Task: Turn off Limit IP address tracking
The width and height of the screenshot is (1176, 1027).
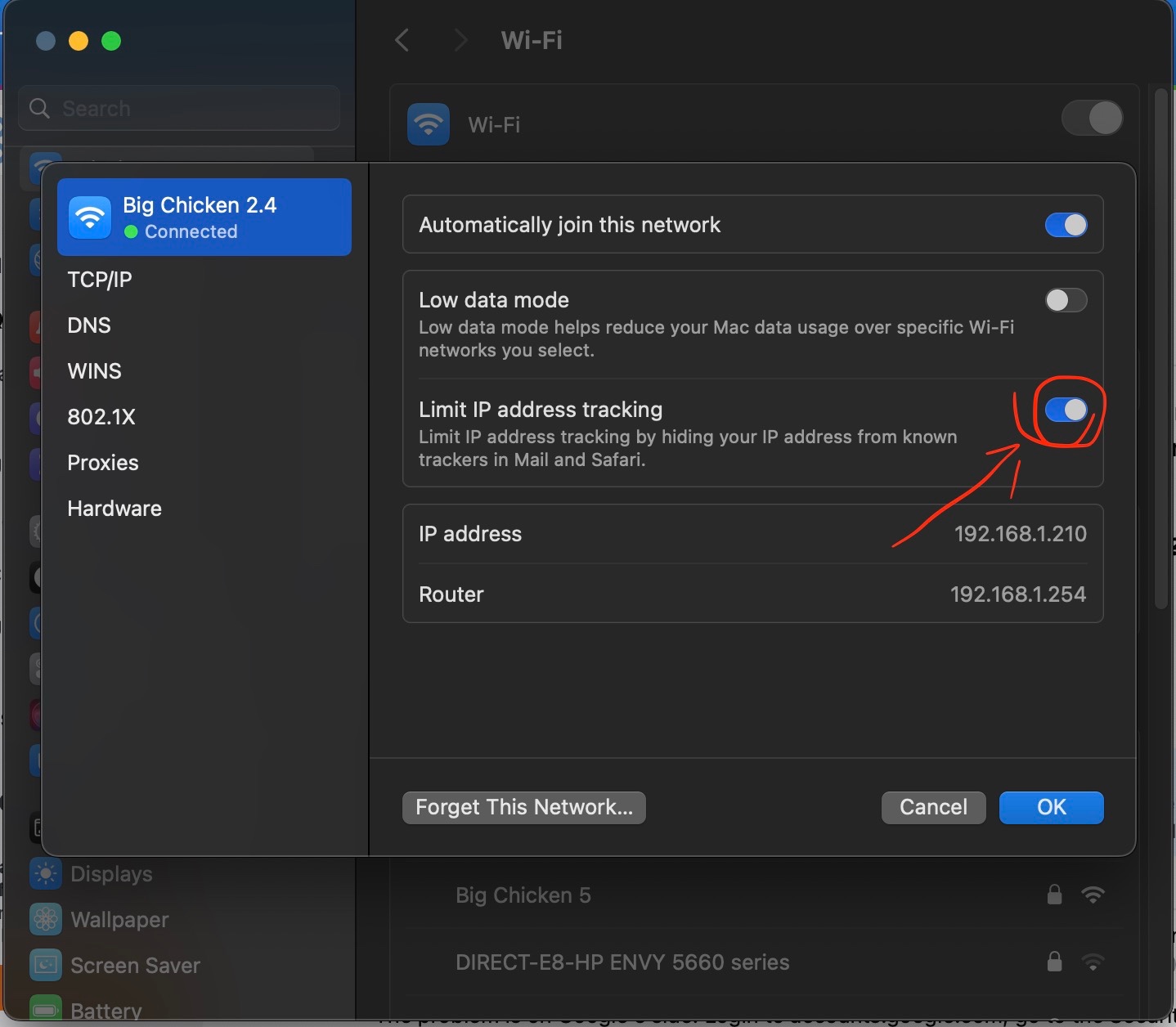Action: (1066, 410)
